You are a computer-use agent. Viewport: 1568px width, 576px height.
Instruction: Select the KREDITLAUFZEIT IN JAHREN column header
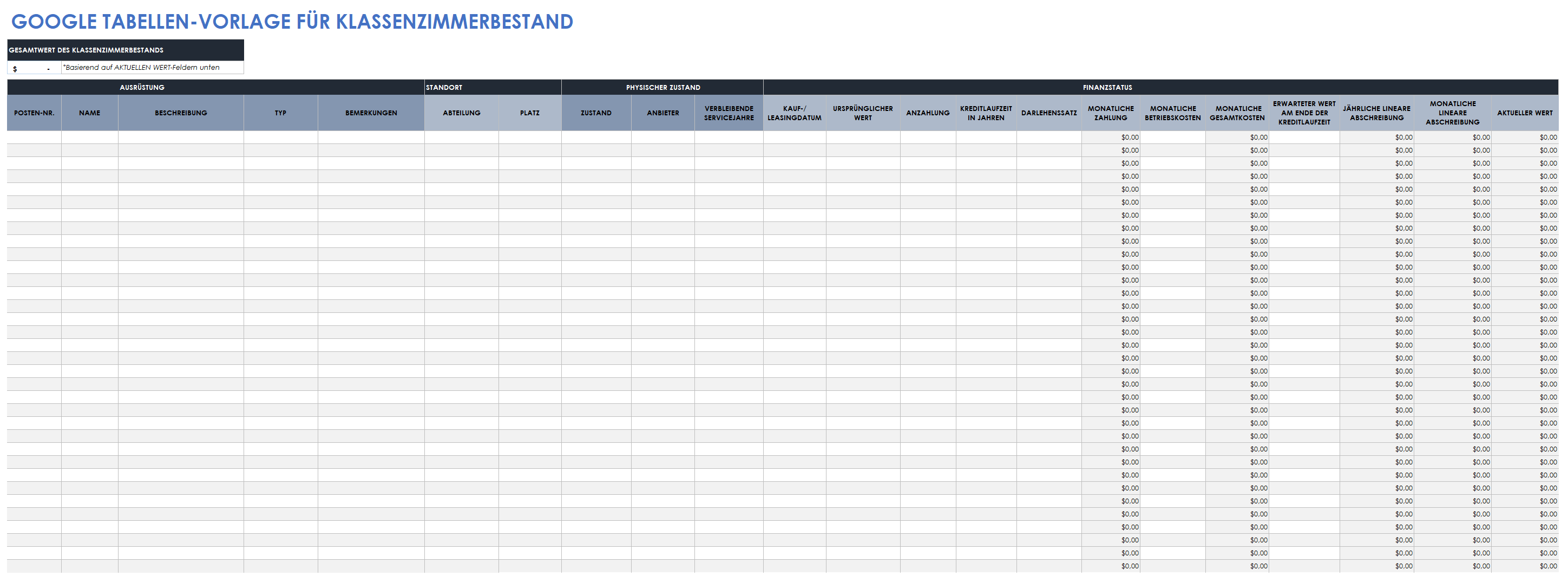pos(986,113)
